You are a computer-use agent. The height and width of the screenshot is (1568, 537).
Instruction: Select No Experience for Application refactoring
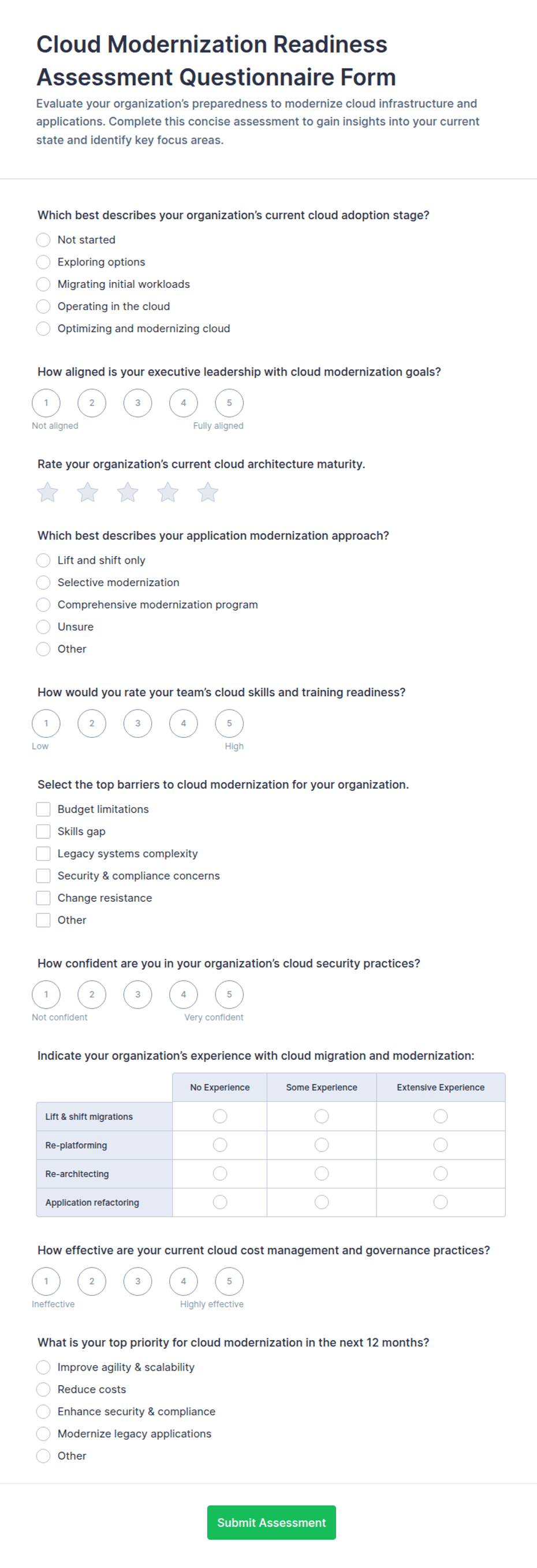tap(220, 1202)
